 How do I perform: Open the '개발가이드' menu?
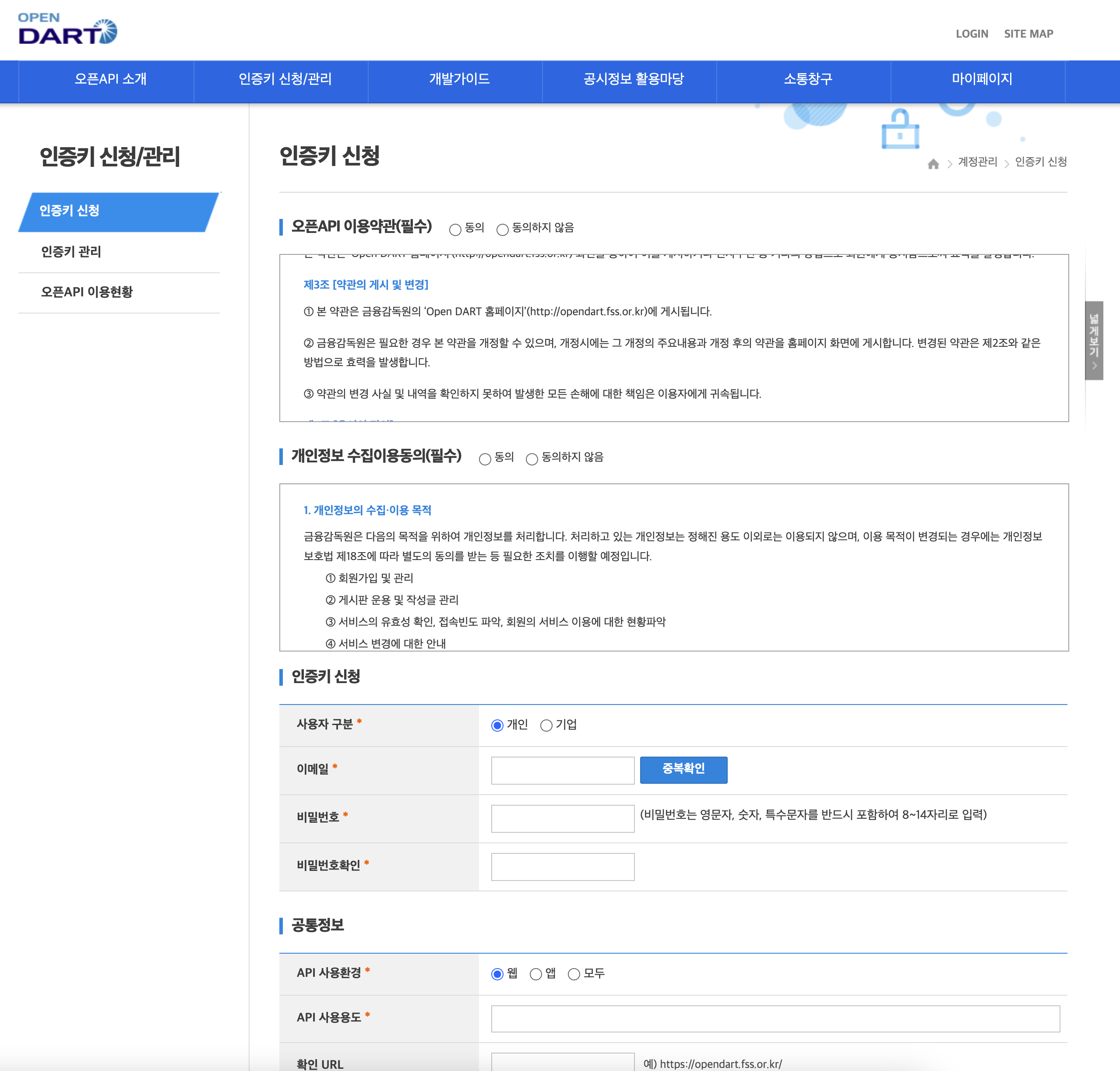tap(459, 79)
